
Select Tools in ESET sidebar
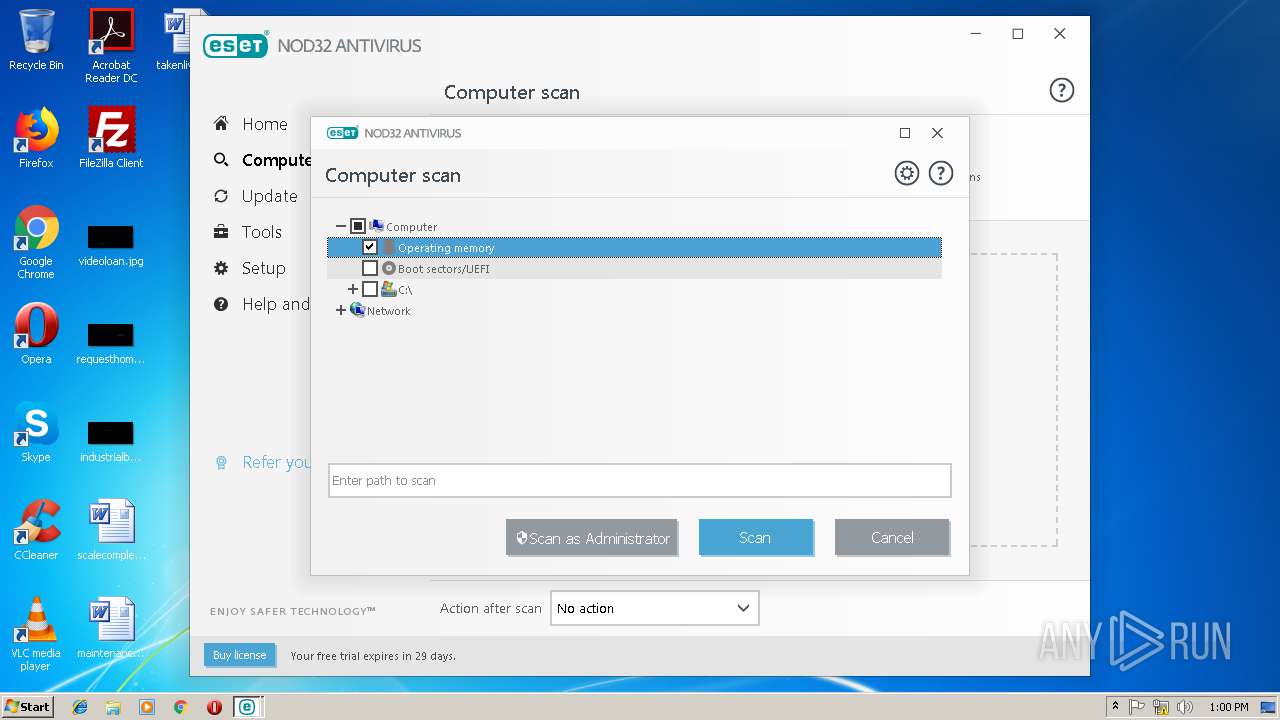261,232
